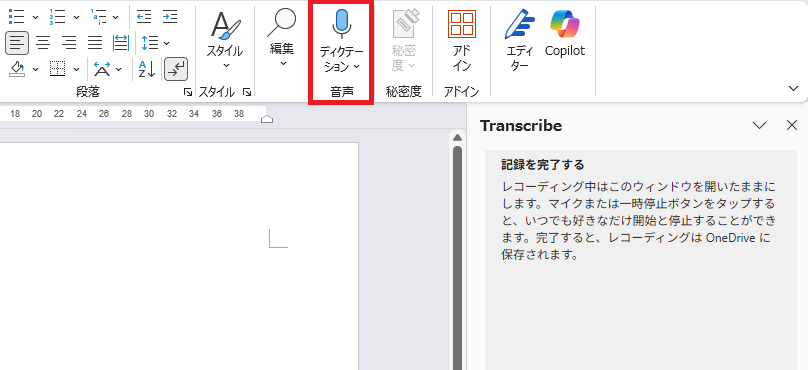
Task: Click the ディクテーション microphone icon
Action: coord(341,24)
